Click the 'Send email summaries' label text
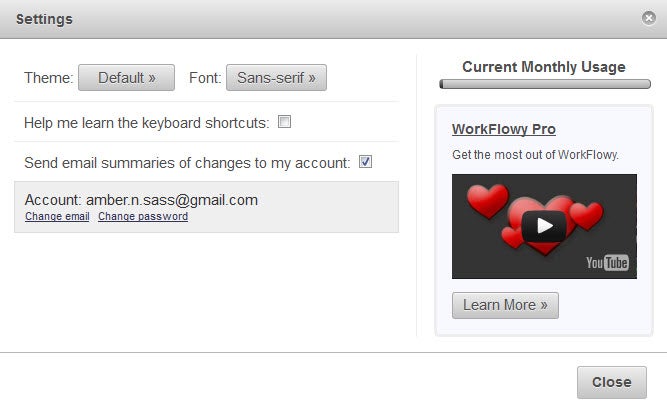The width and height of the screenshot is (667, 410). (187, 162)
